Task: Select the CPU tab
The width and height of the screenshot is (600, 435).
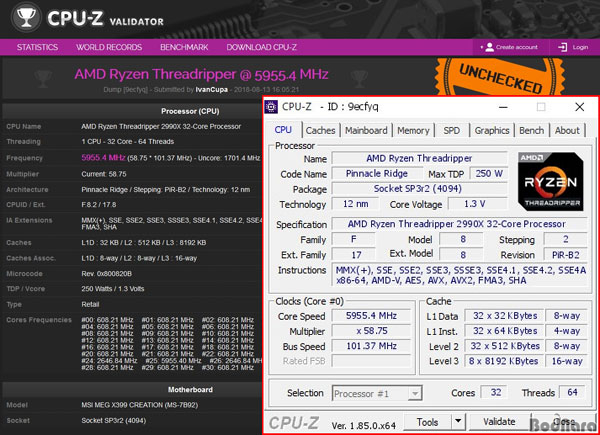Action: coord(283,130)
